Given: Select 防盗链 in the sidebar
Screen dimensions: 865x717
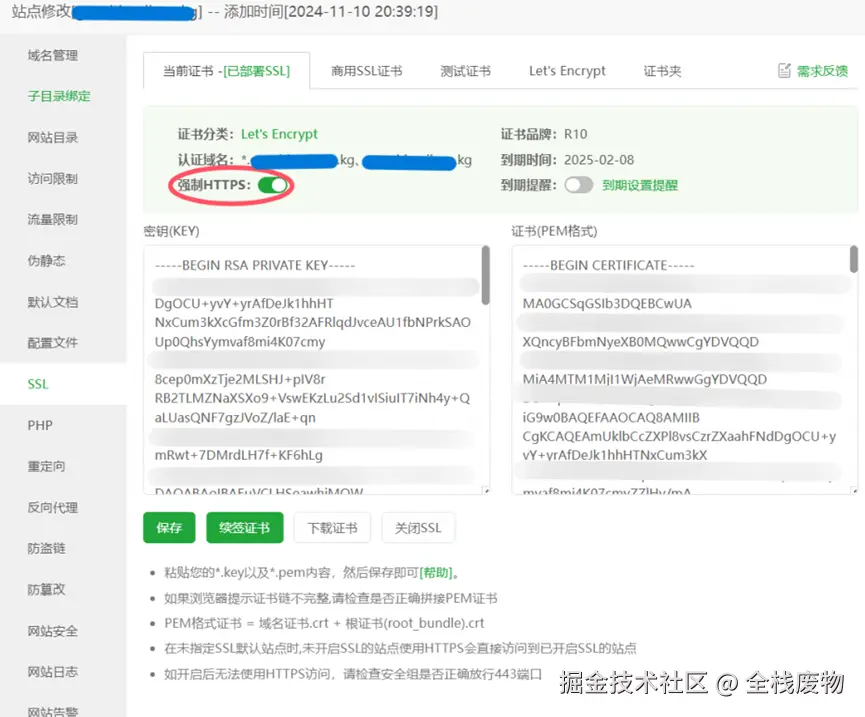Looking at the screenshot, I should (46, 548).
